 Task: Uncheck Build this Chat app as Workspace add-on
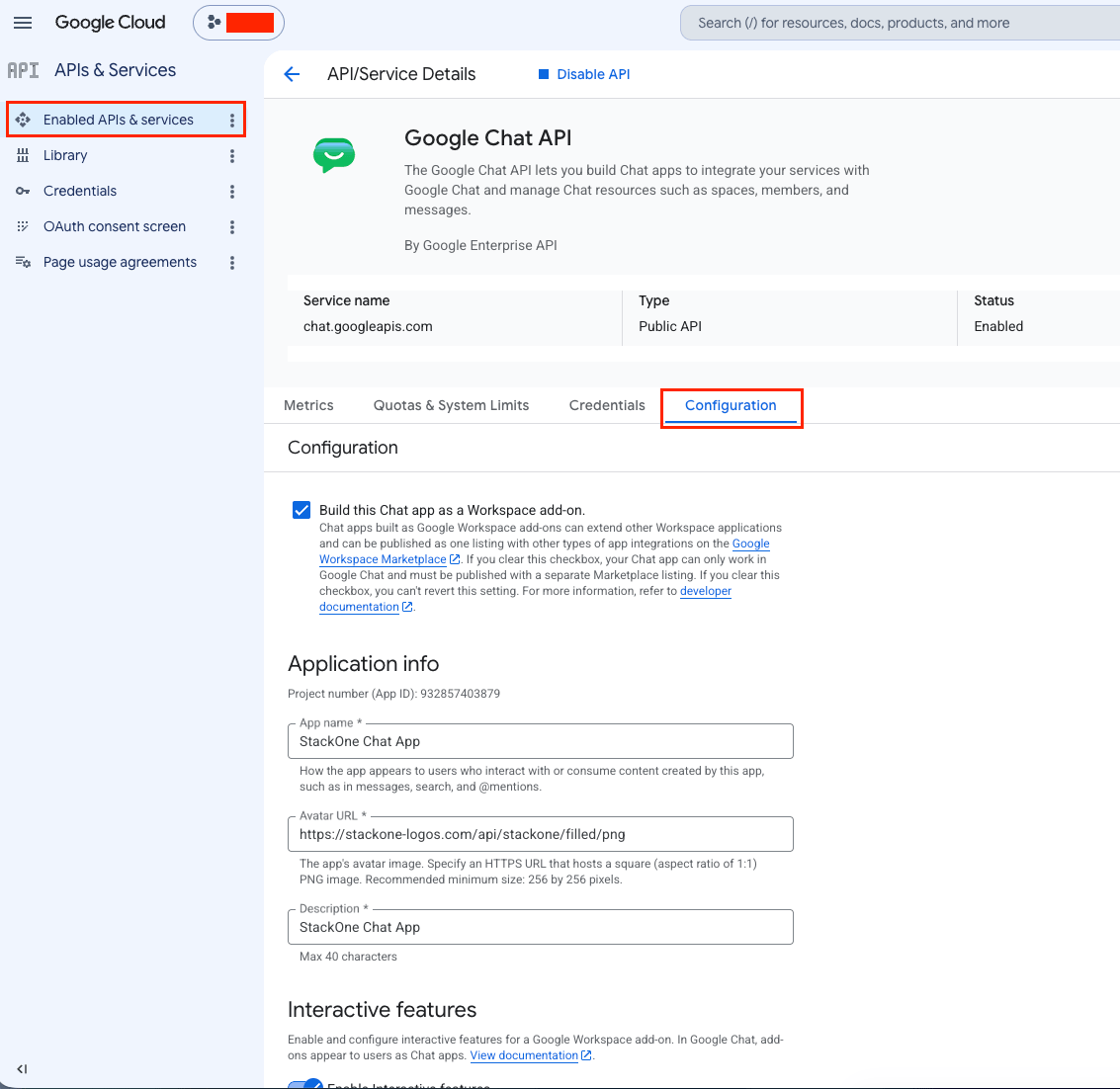click(302, 510)
